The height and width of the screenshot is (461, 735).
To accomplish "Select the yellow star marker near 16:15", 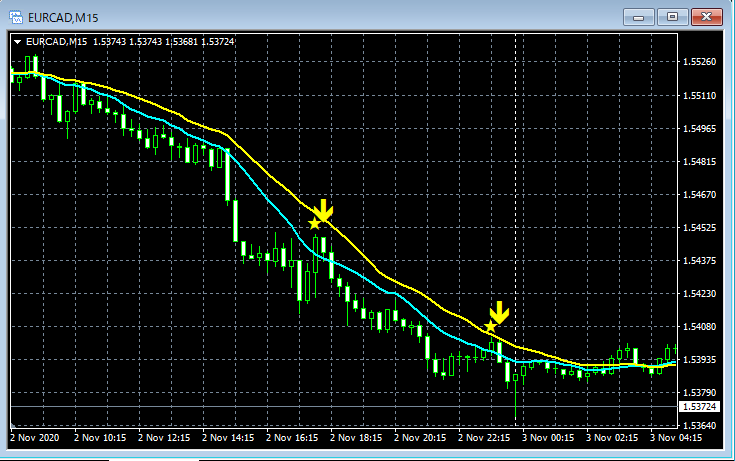I will coord(315,224).
